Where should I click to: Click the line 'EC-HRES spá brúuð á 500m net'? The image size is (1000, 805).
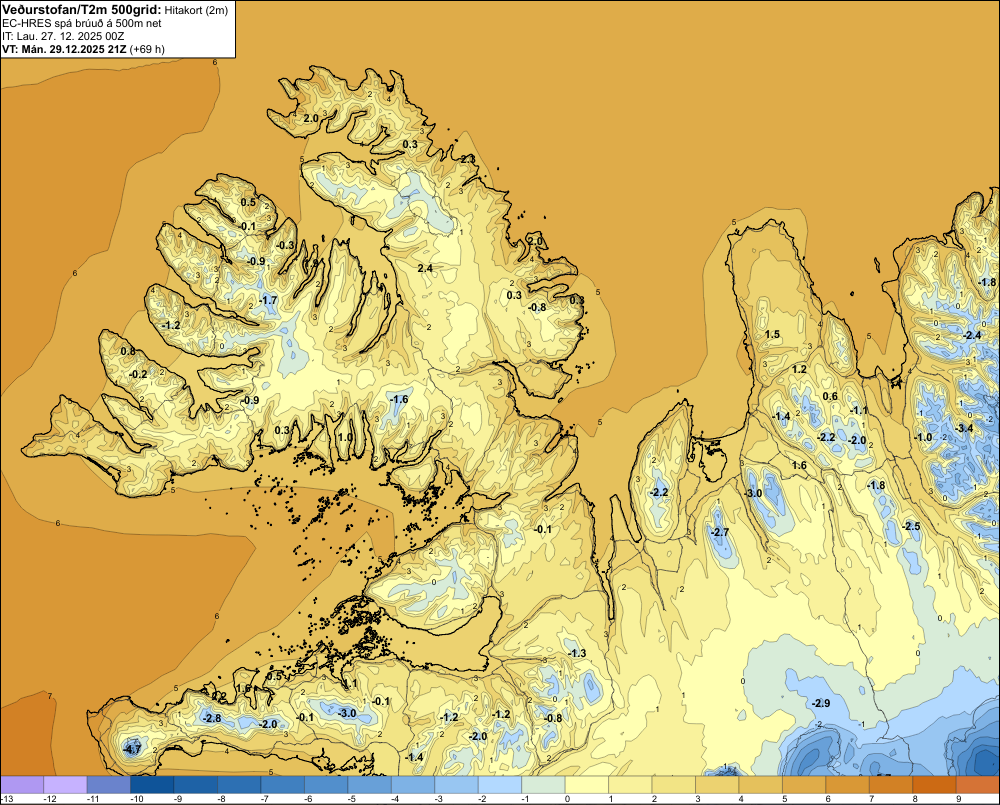click(81, 23)
